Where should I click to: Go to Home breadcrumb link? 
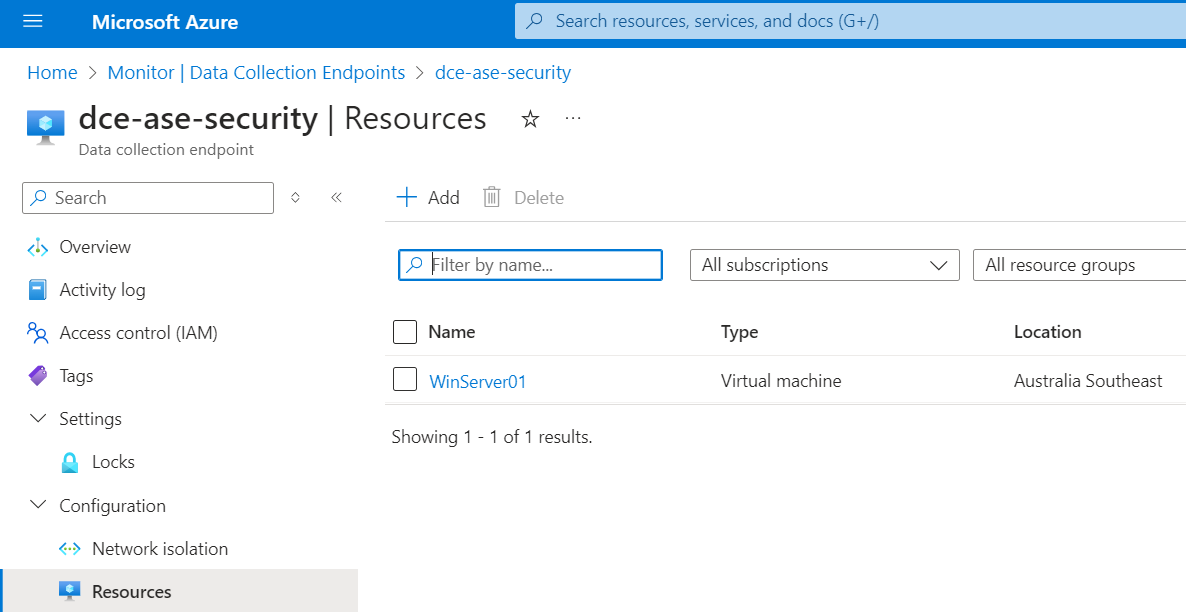click(52, 73)
